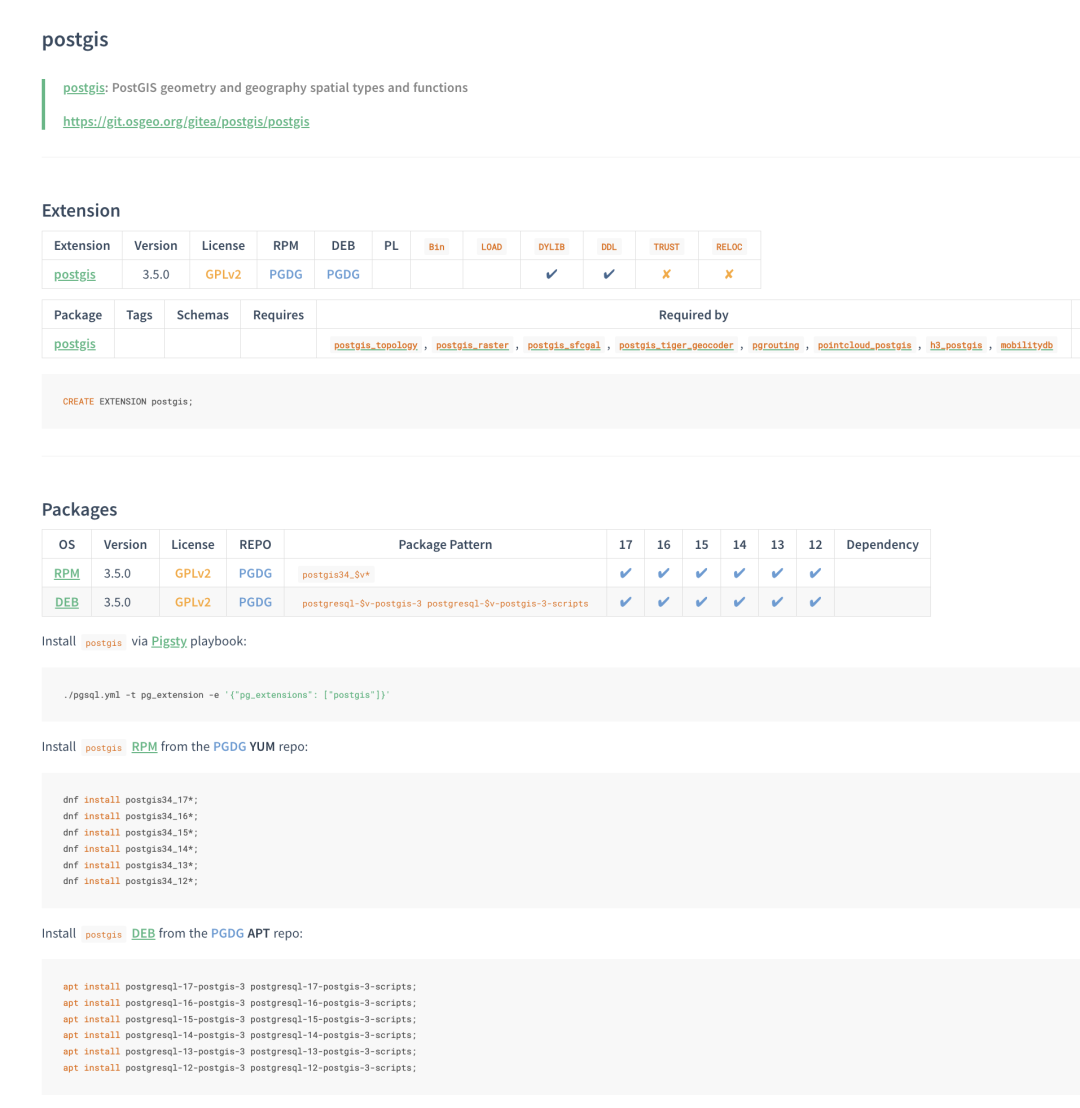
Task: Open postgis_sfcgal extension link
Action: click(563, 345)
